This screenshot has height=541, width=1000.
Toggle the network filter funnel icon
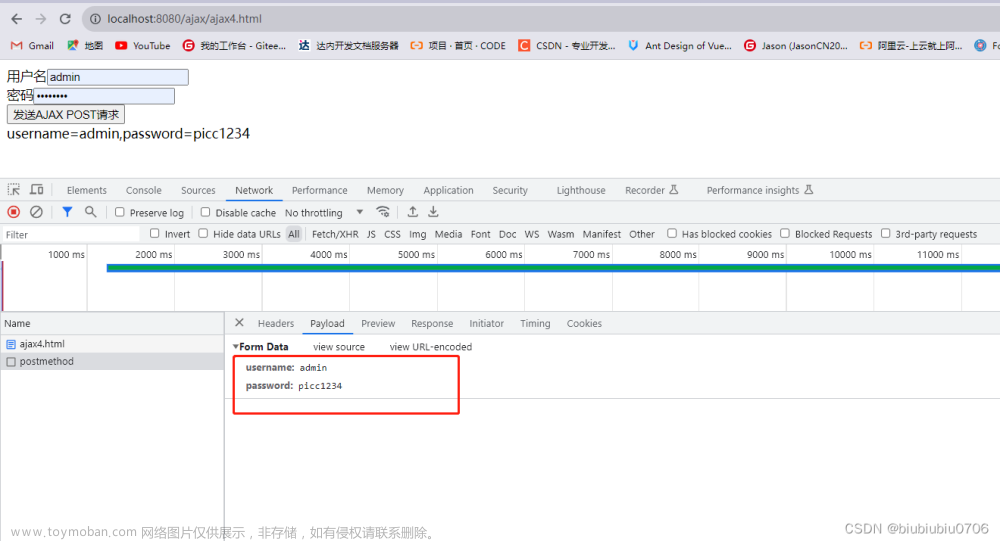[67, 212]
